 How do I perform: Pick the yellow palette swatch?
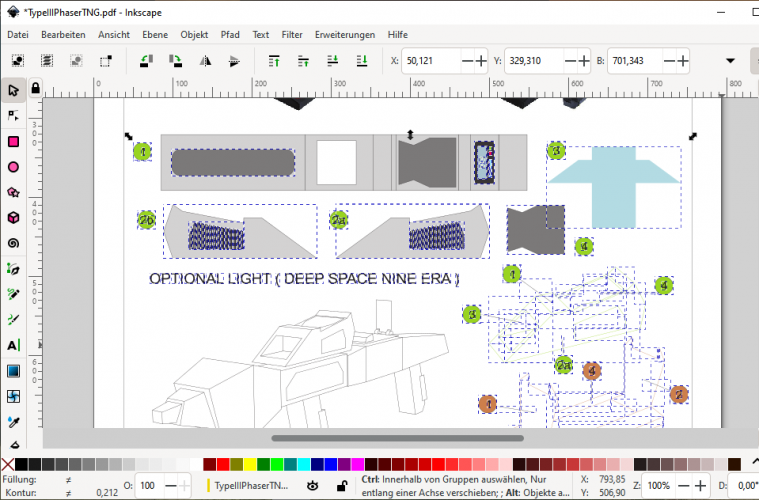coord(250,465)
